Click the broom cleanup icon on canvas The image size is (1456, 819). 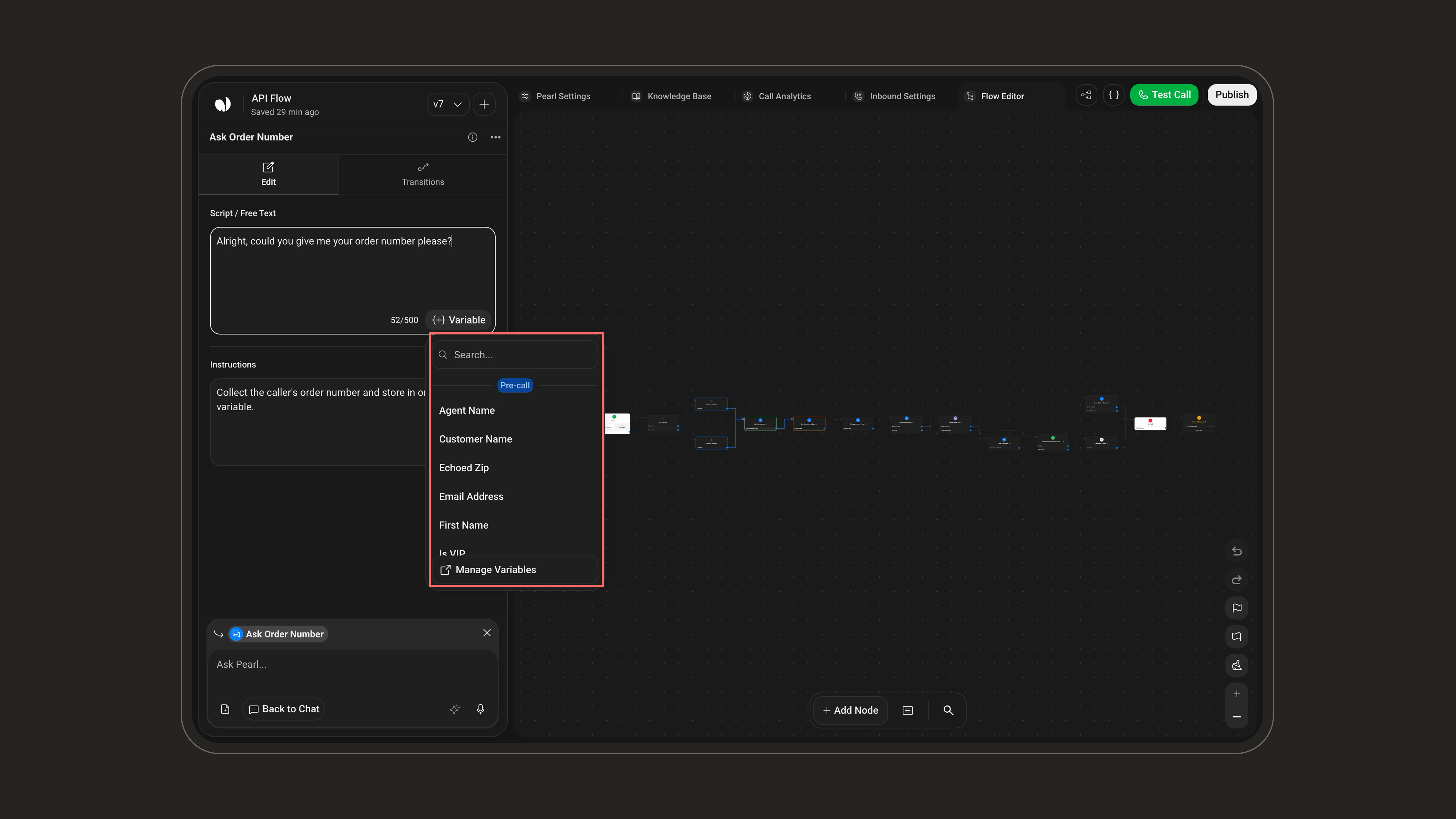(x=1237, y=665)
